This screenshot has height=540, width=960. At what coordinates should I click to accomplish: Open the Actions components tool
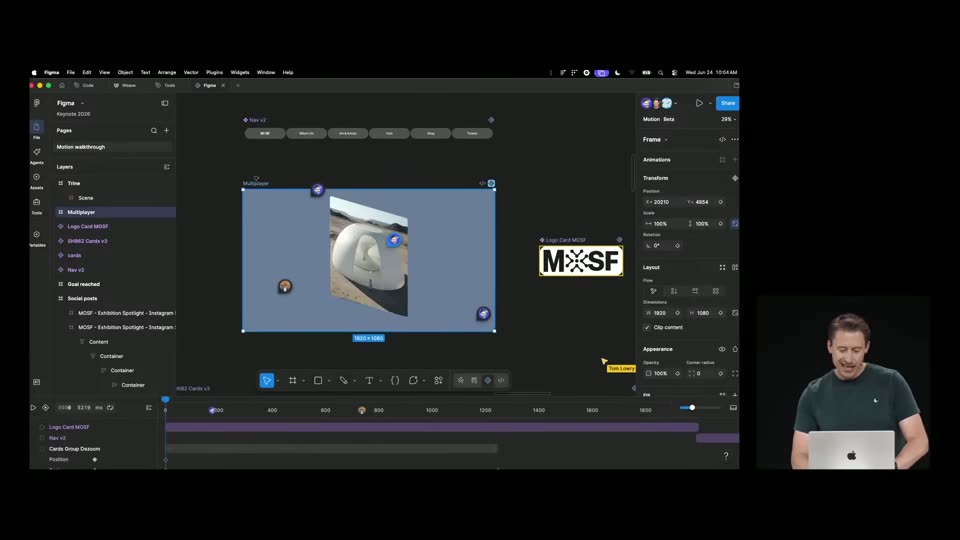(x=438, y=380)
